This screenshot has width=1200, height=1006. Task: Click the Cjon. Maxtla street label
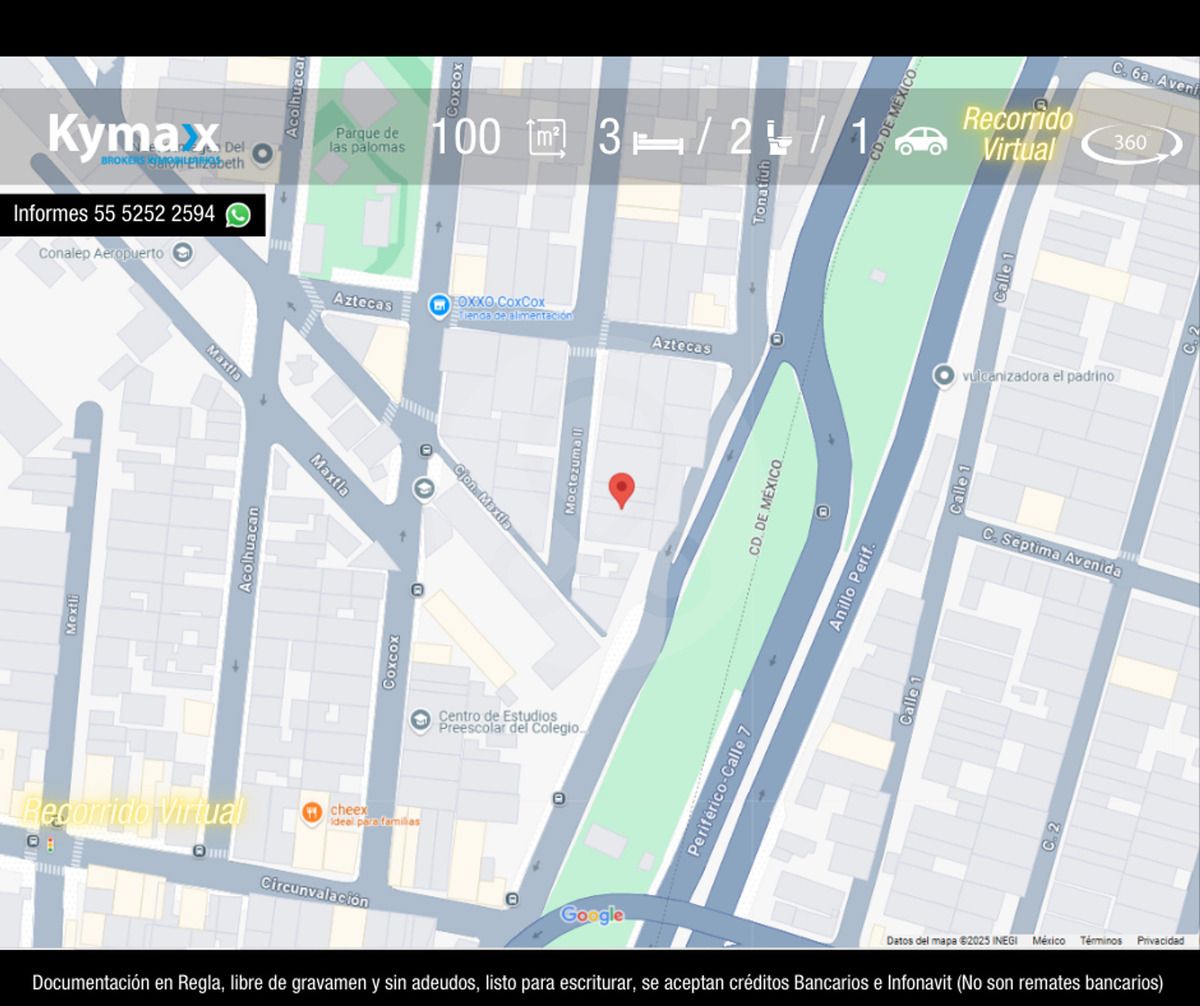pyautogui.click(x=483, y=497)
